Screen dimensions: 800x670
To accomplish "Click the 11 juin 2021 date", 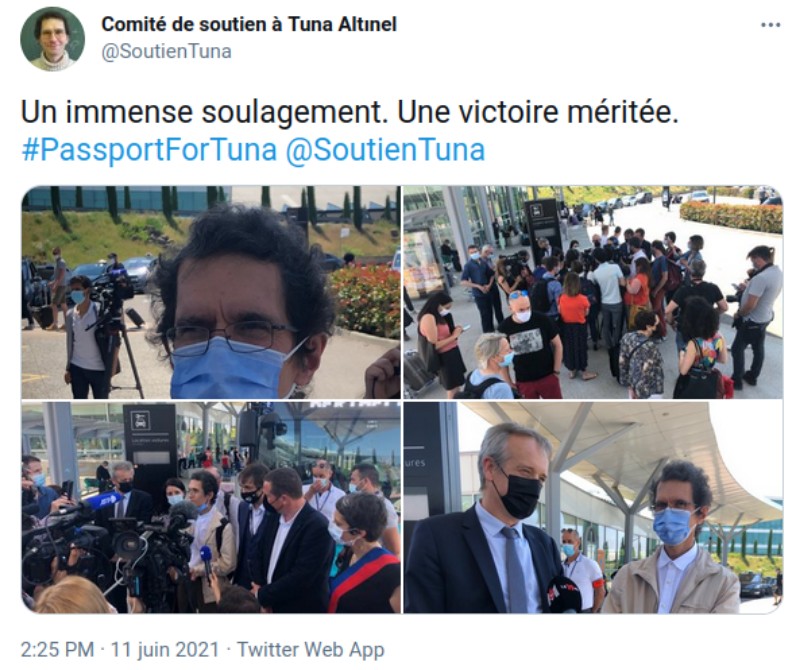I will click(165, 650).
